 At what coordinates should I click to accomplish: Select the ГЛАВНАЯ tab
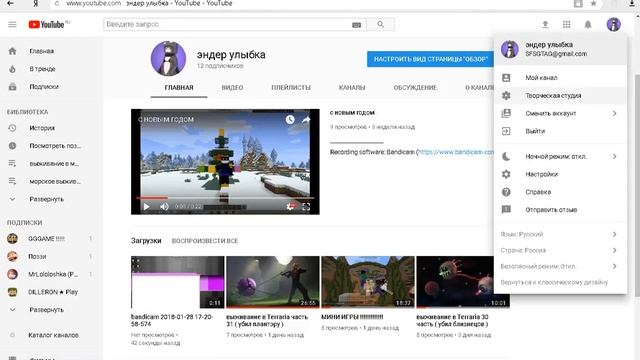(x=179, y=87)
